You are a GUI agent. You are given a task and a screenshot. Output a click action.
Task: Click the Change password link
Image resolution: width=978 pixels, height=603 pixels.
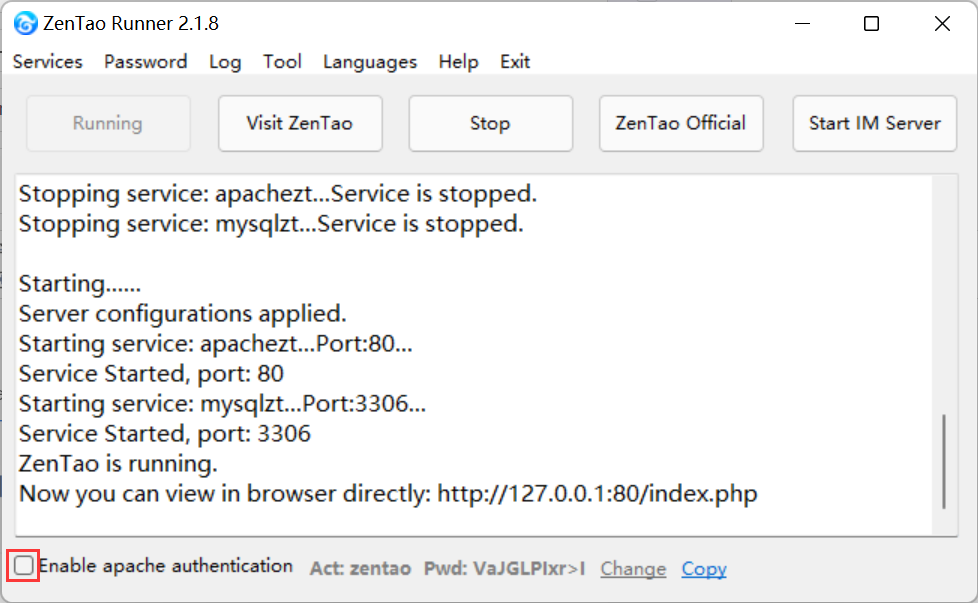pyautogui.click(x=633, y=569)
